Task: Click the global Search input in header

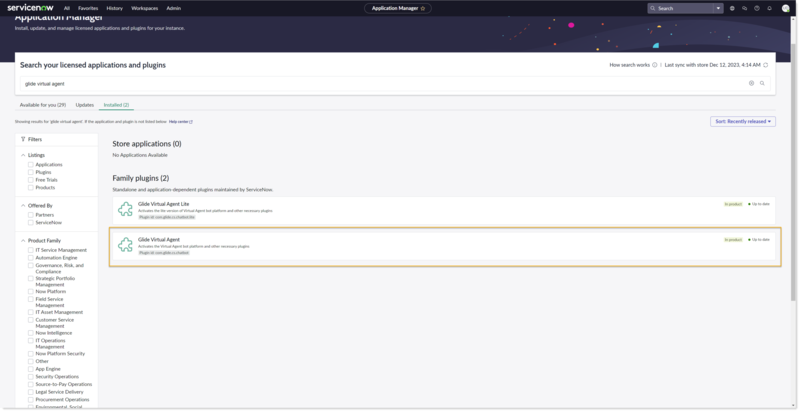Action: click(685, 8)
